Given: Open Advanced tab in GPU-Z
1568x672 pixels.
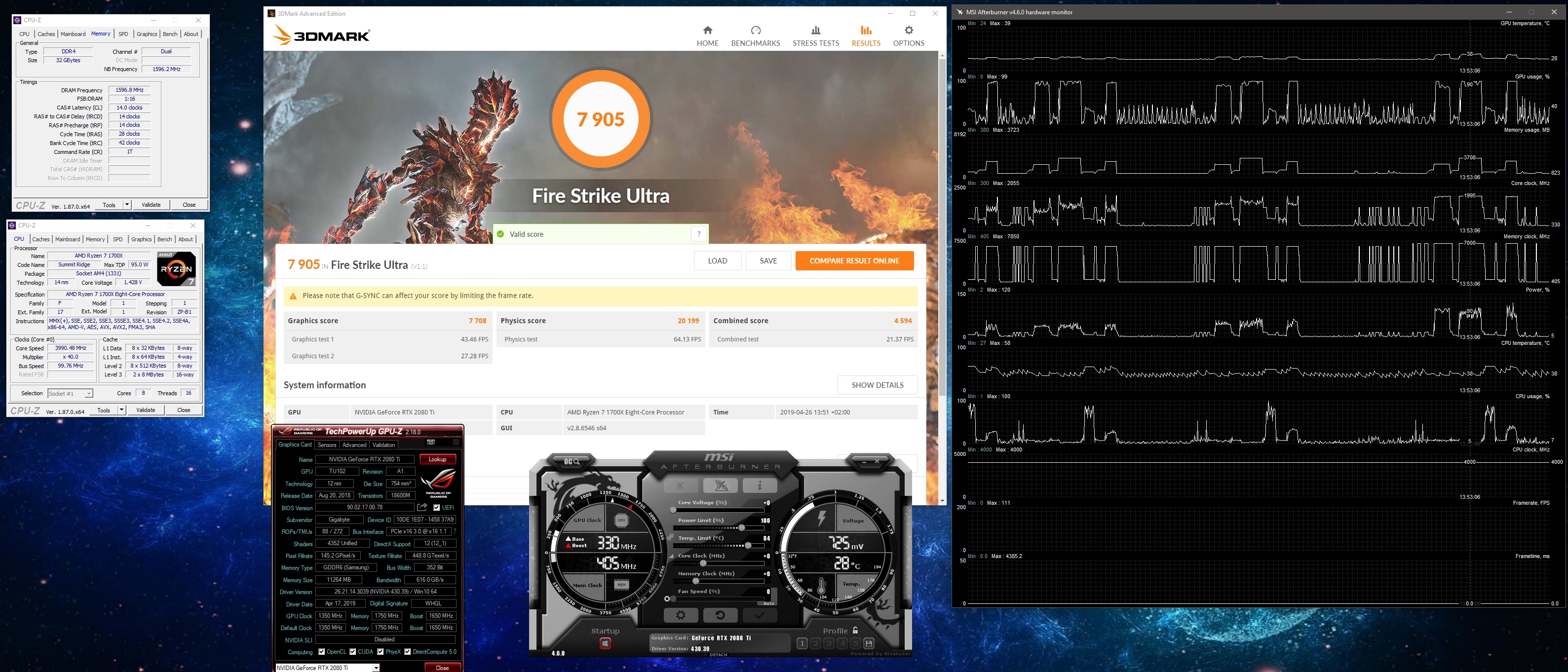Looking at the screenshot, I should pos(354,445).
